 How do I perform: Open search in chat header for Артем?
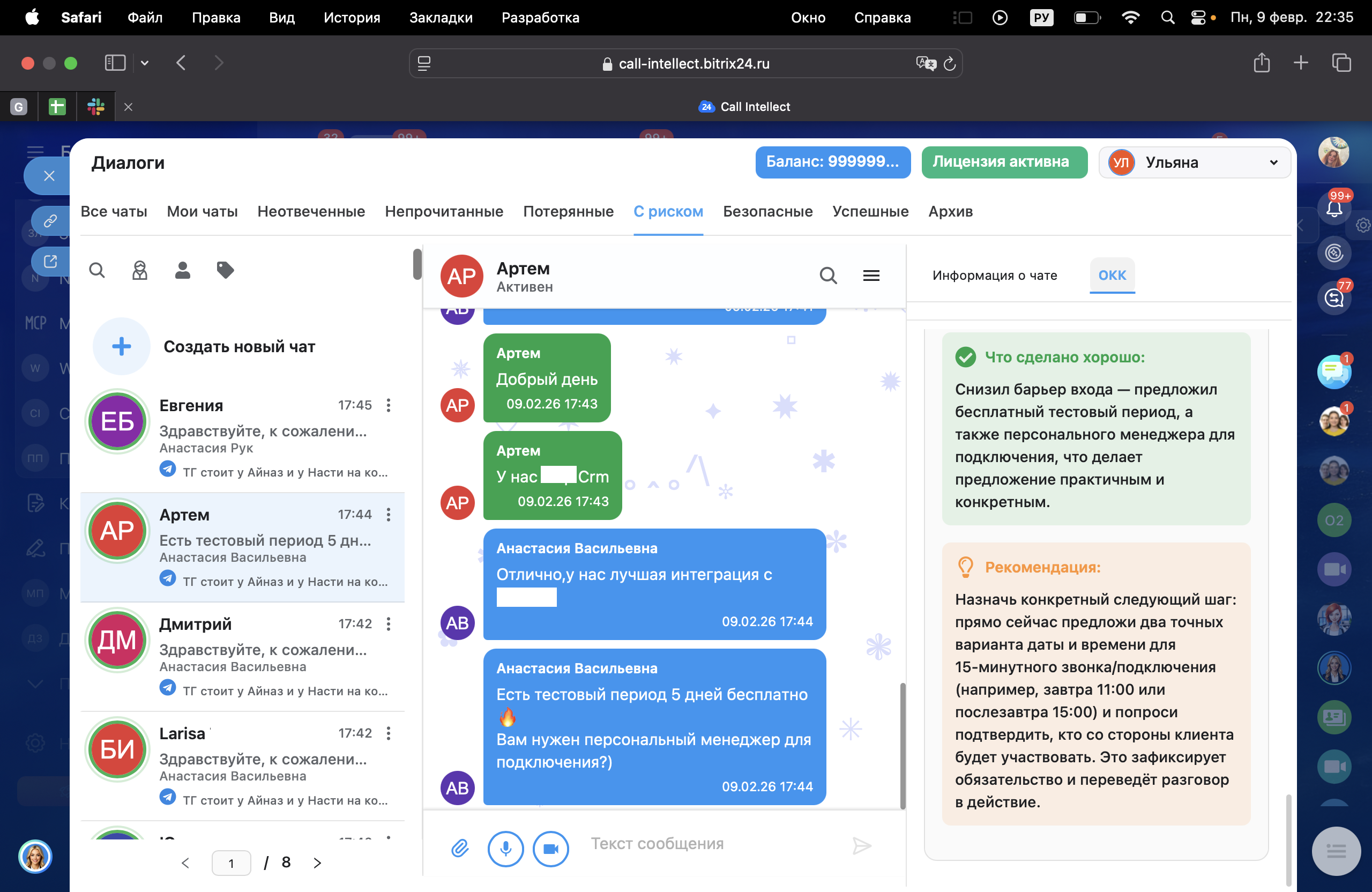(x=828, y=276)
